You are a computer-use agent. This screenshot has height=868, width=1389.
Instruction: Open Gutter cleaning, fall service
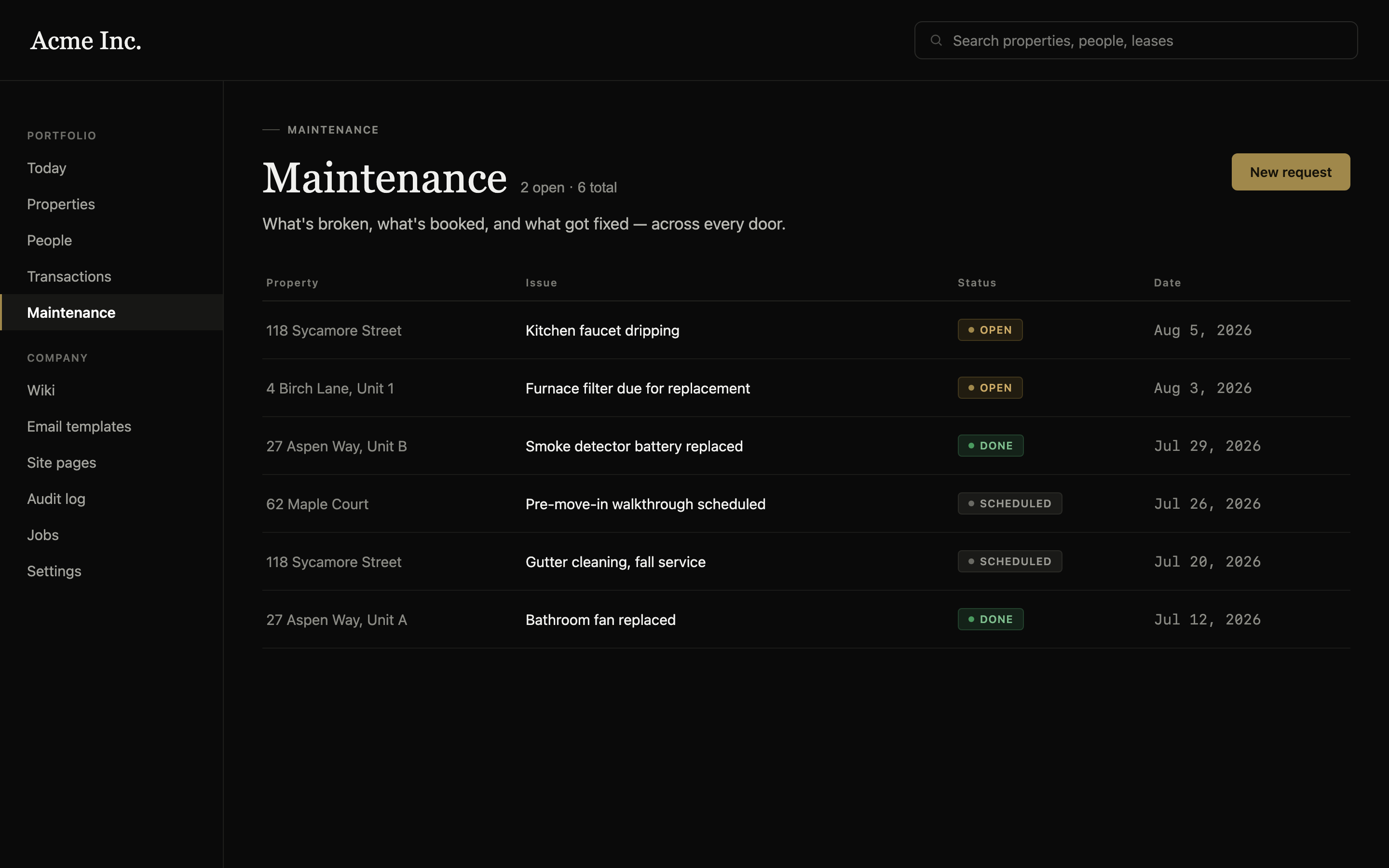click(x=615, y=562)
